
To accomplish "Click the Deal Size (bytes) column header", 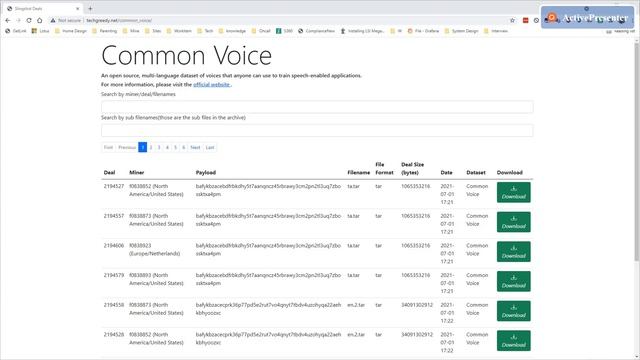I will tap(413, 169).
